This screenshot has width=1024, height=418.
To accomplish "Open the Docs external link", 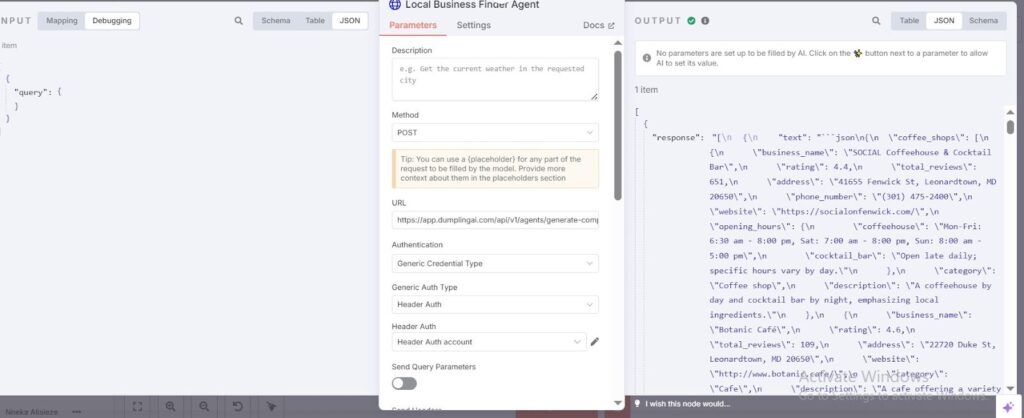I will [x=599, y=25].
